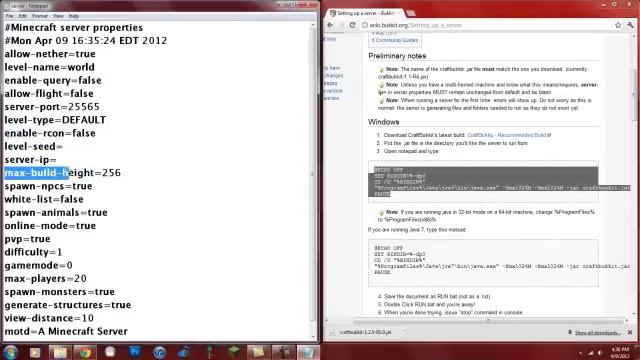Show hidden system tray icons

(580, 353)
